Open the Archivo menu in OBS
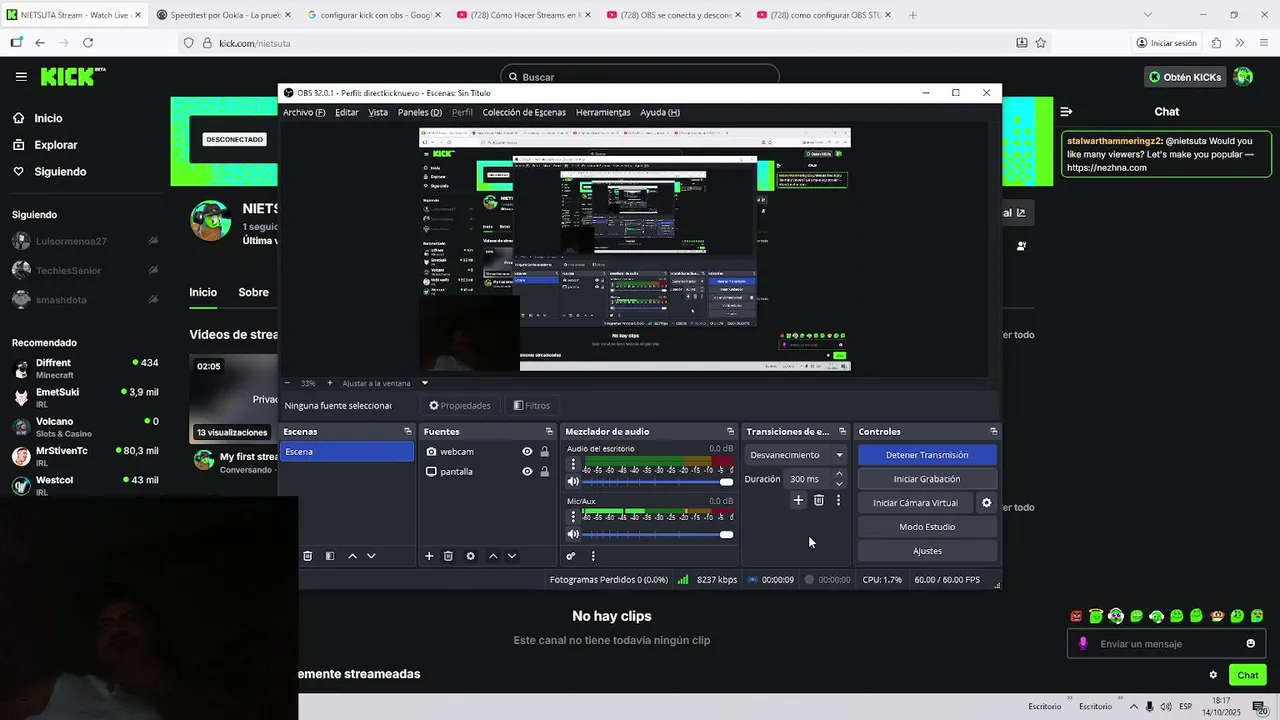The width and height of the screenshot is (1280, 720). pyautogui.click(x=304, y=113)
